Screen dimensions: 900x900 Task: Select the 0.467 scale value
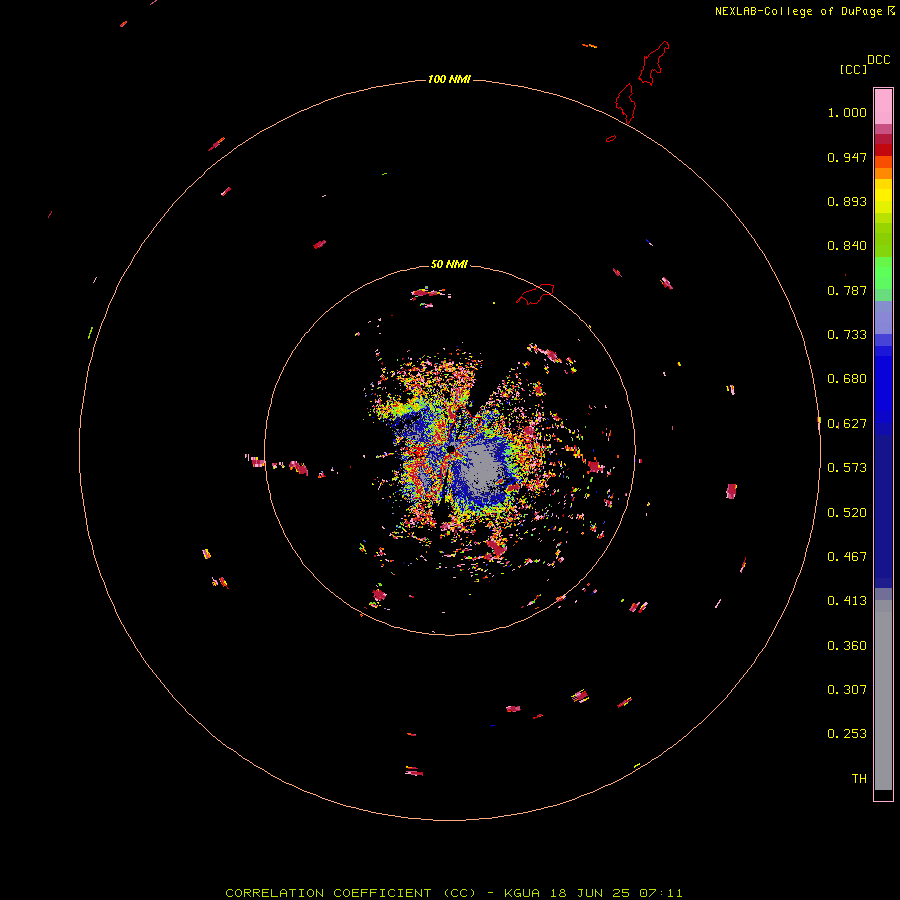(847, 557)
